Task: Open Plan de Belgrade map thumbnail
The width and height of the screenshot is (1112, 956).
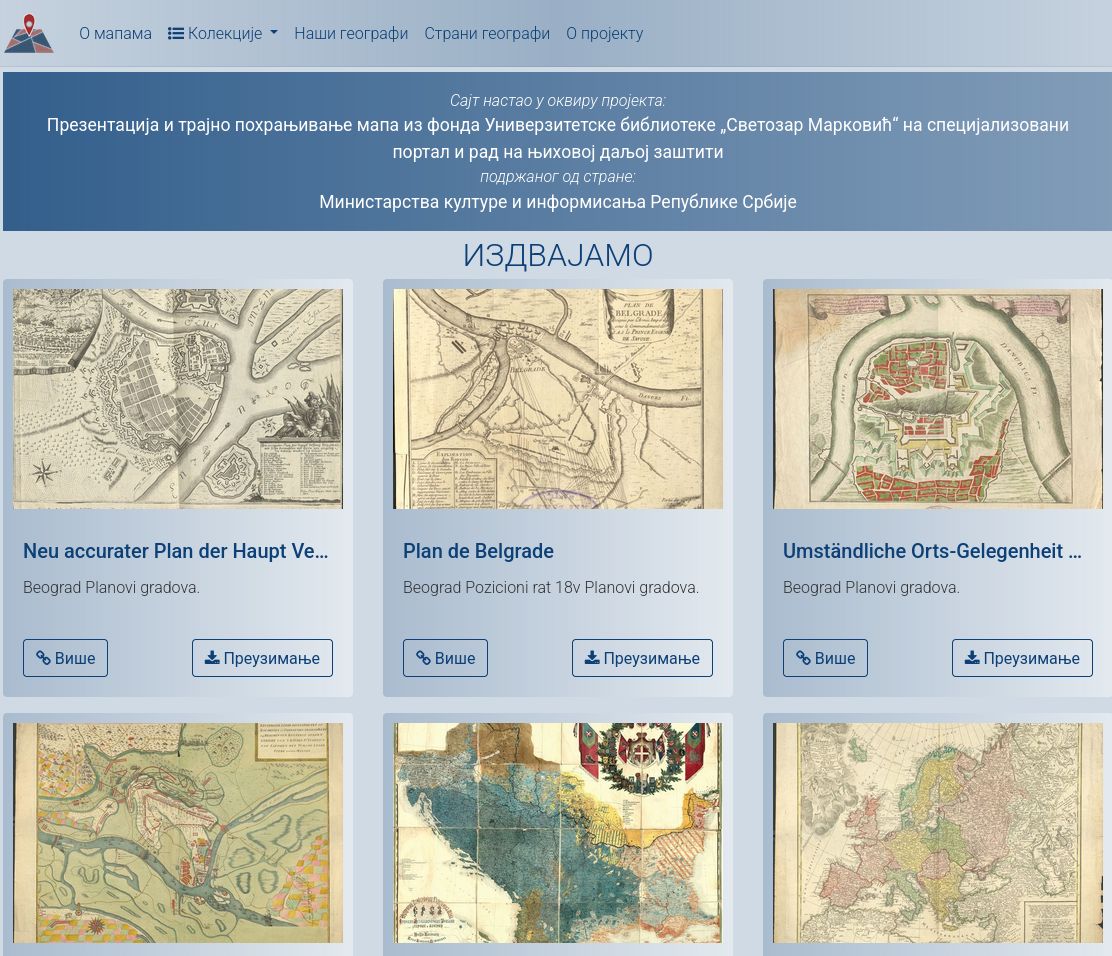Action: (x=558, y=399)
